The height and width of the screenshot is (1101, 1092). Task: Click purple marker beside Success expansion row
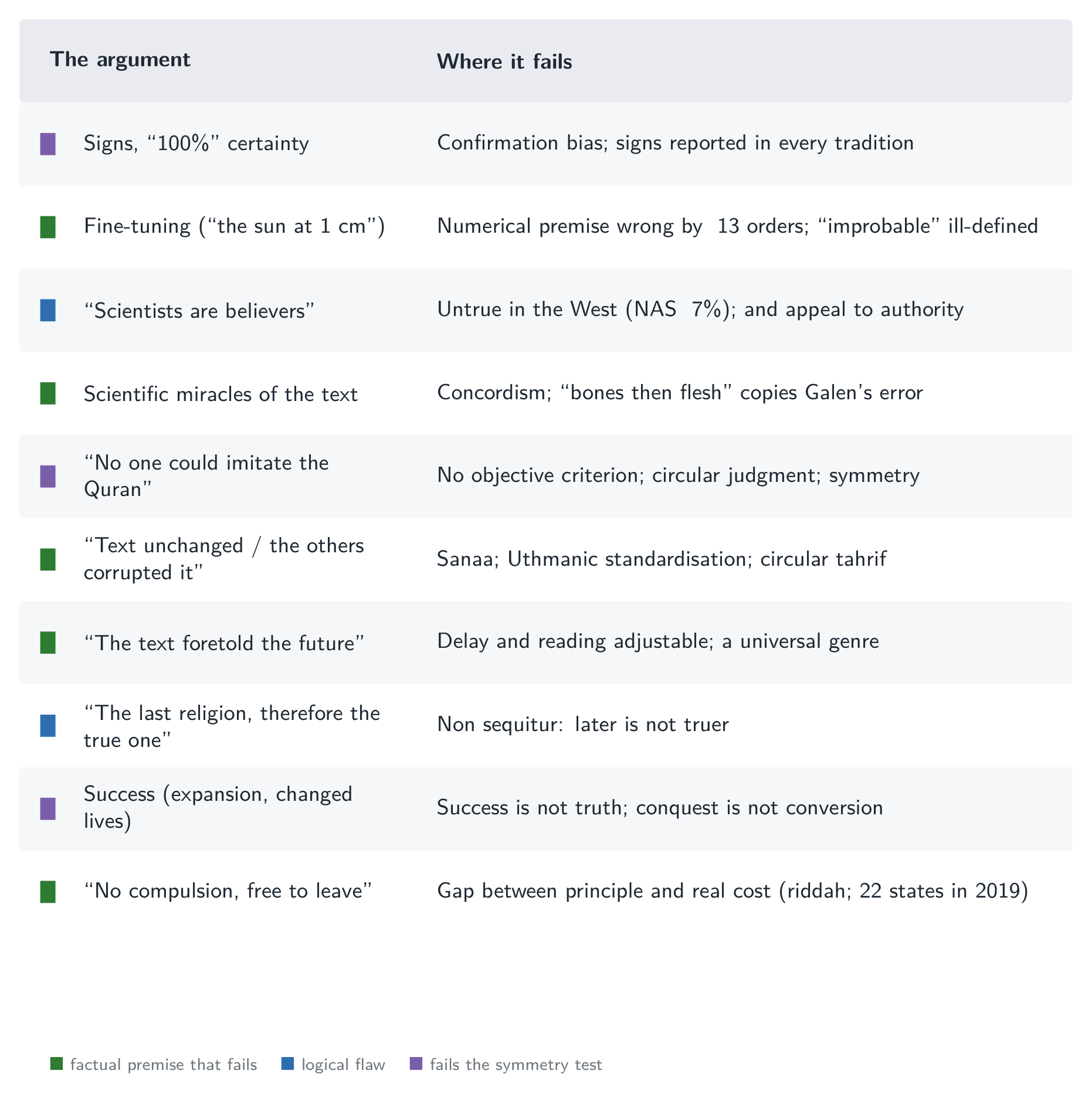coord(48,809)
